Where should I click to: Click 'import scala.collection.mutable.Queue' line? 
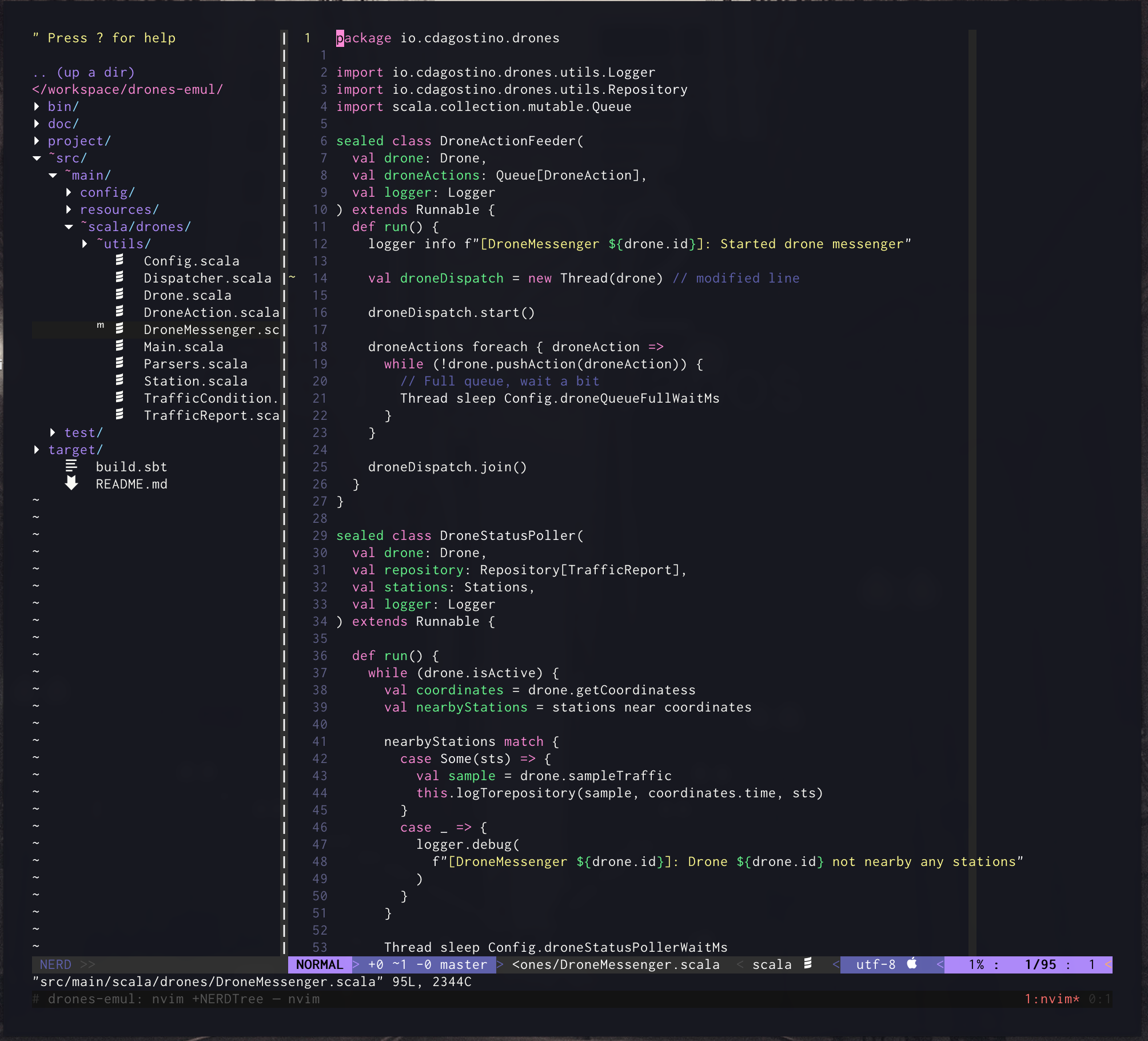[x=484, y=106]
